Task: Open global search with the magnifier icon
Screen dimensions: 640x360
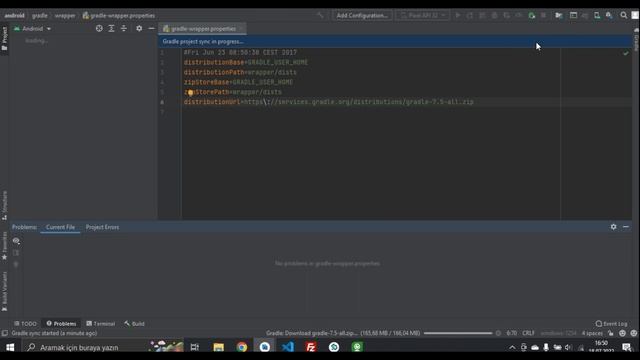Action: [x=624, y=16]
